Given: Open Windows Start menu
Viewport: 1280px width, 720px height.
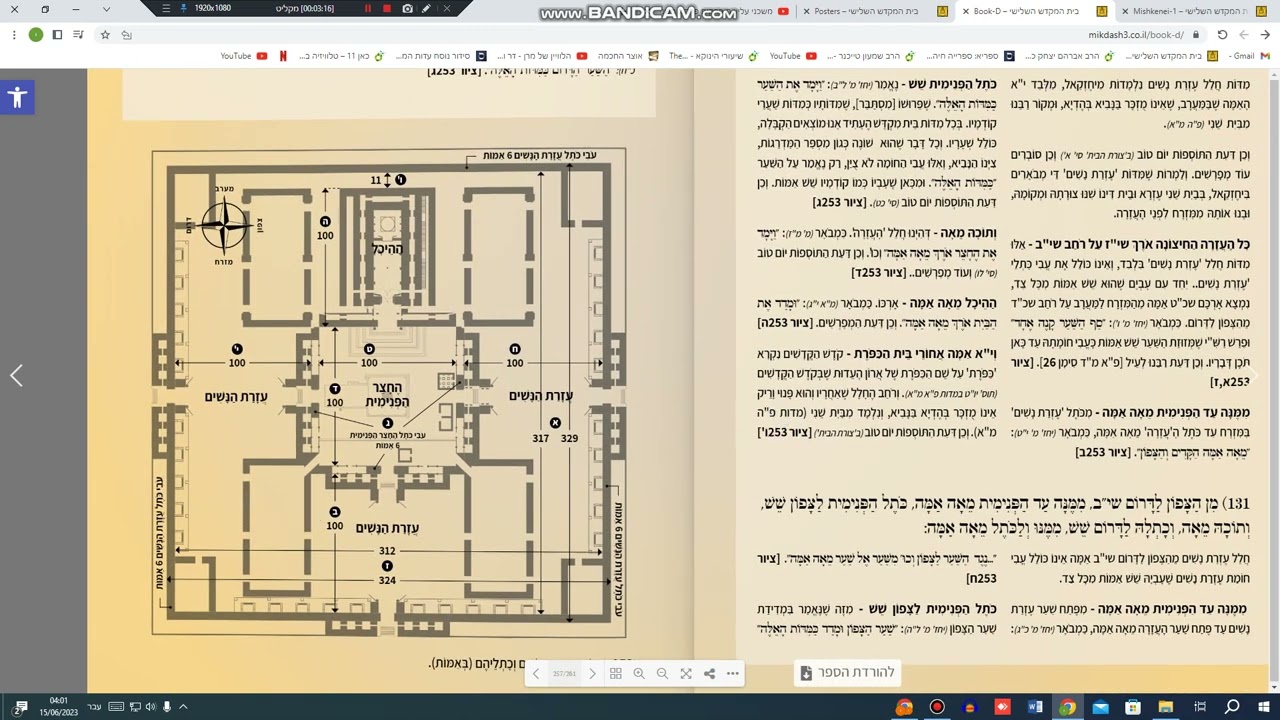Looking at the screenshot, I should pos(1263,707).
